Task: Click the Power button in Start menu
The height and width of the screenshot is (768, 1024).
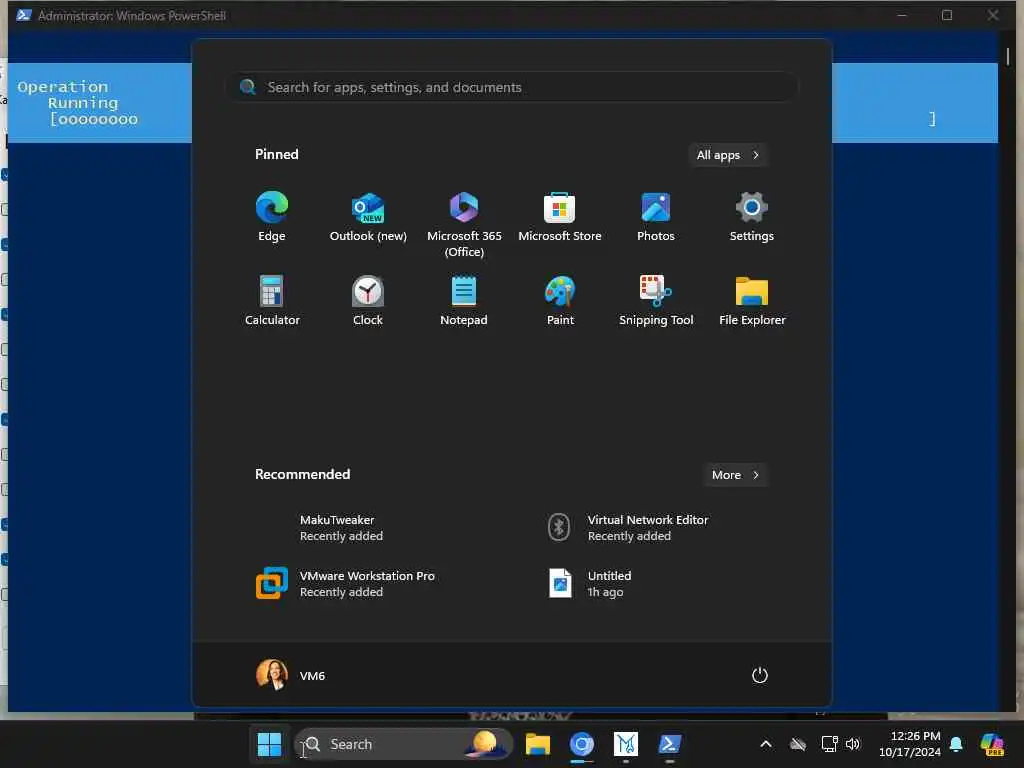Action: tap(760, 675)
